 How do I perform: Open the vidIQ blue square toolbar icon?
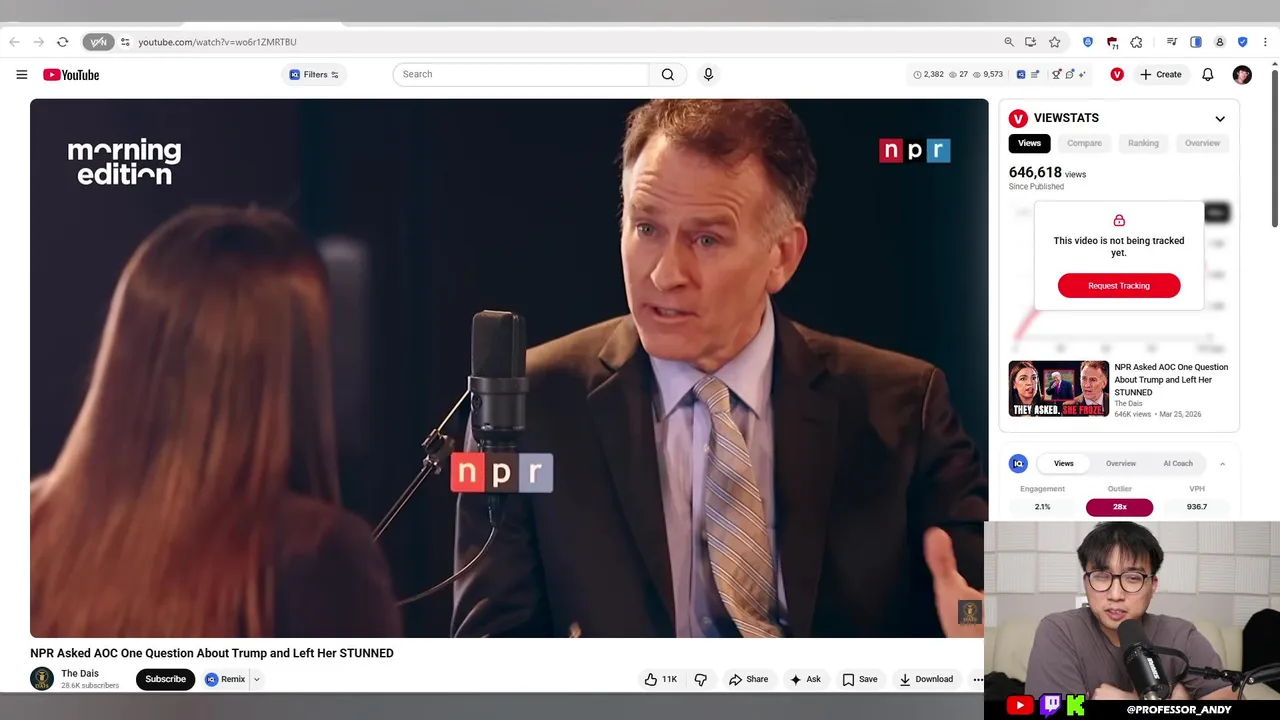(1021, 75)
